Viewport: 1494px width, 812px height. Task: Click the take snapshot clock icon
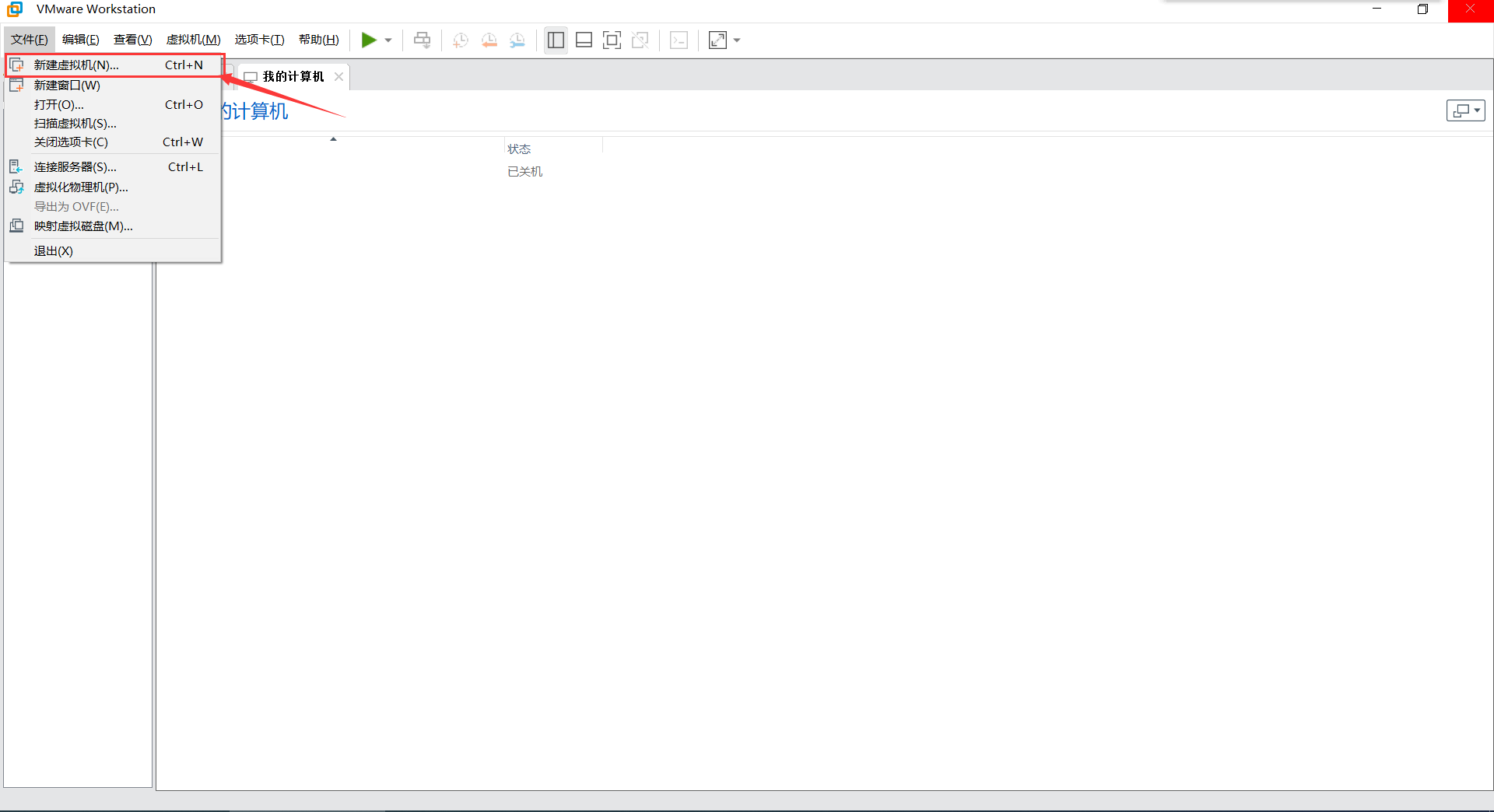[x=461, y=40]
